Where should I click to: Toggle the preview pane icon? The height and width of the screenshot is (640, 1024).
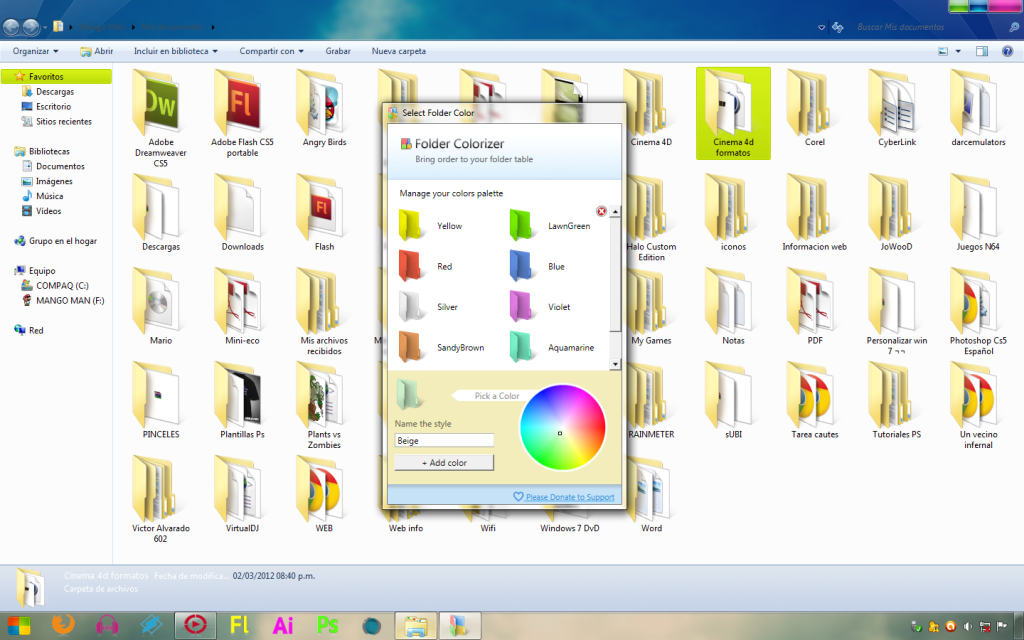pyautogui.click(x=982, y=51)
